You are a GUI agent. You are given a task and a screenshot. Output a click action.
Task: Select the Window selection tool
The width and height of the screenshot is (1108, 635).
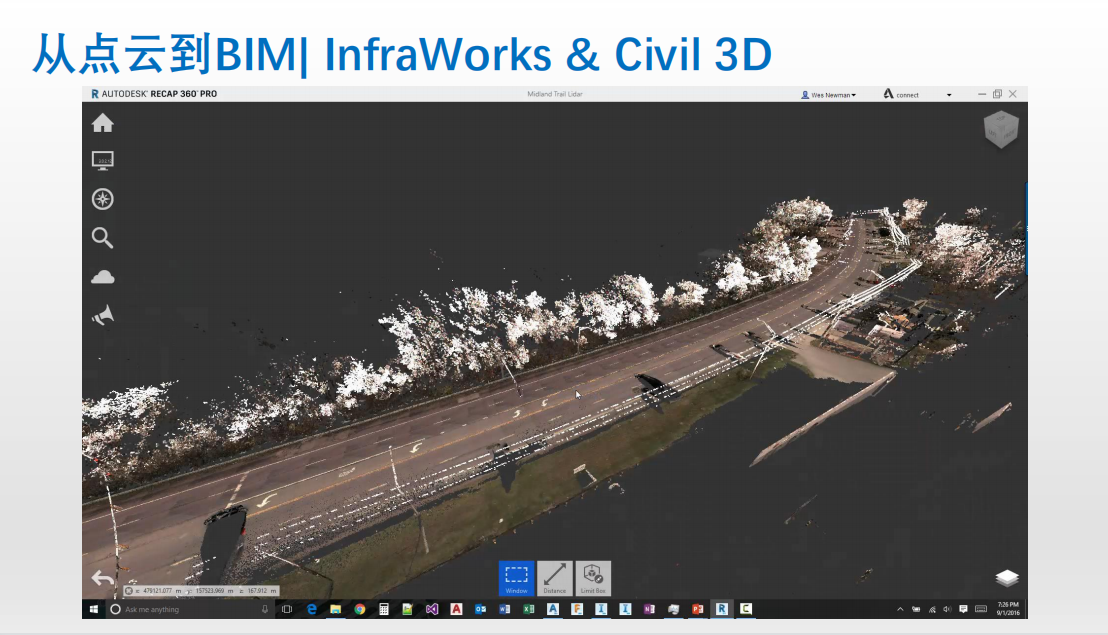(x=517, y=578)
